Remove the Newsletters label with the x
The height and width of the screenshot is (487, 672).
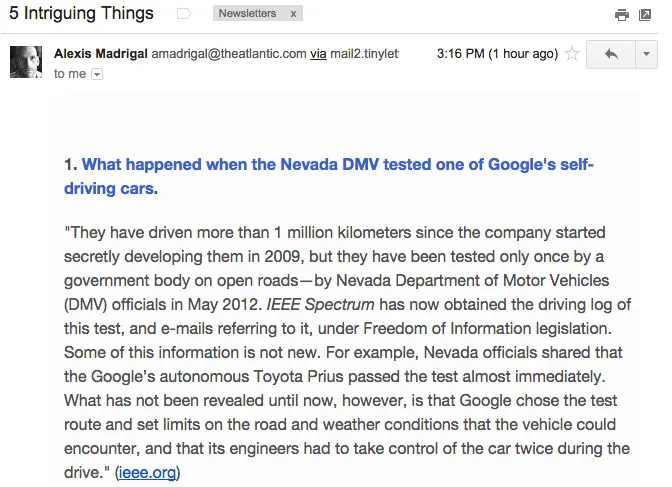(293, 14)
